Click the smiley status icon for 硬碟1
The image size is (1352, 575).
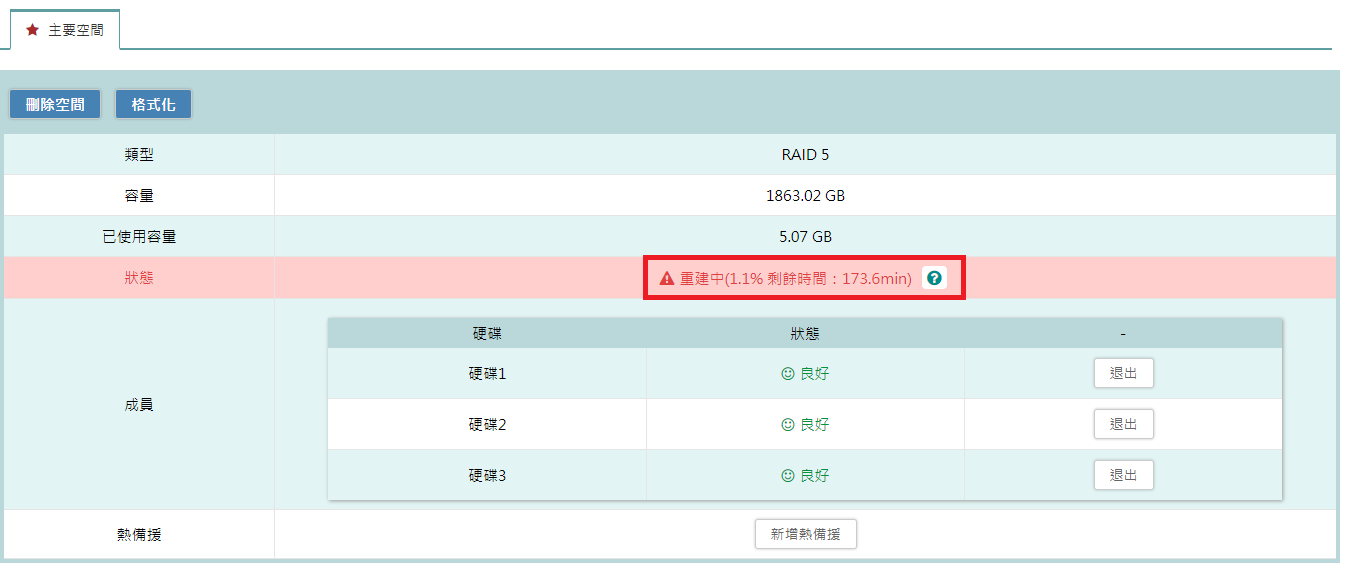788,374
